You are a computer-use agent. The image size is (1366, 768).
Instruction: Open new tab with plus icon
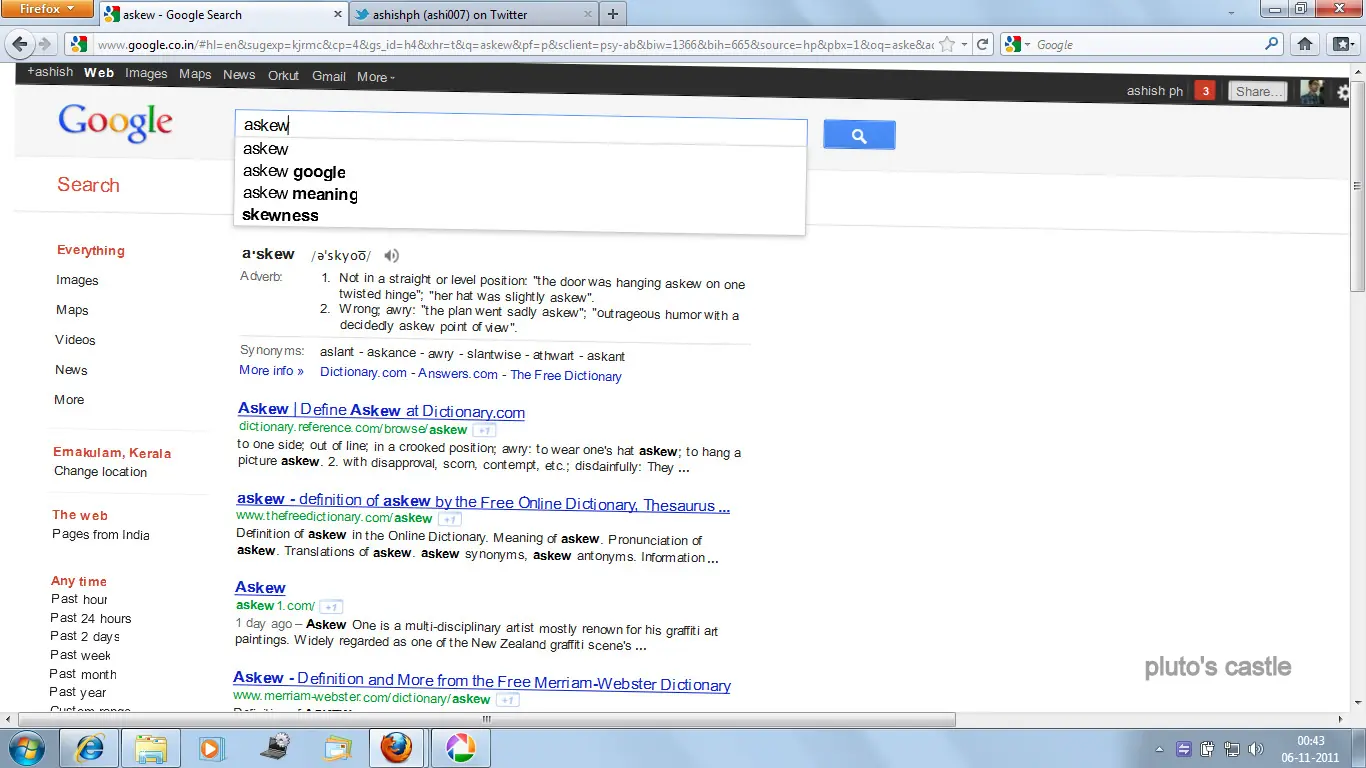pos(613,14)
